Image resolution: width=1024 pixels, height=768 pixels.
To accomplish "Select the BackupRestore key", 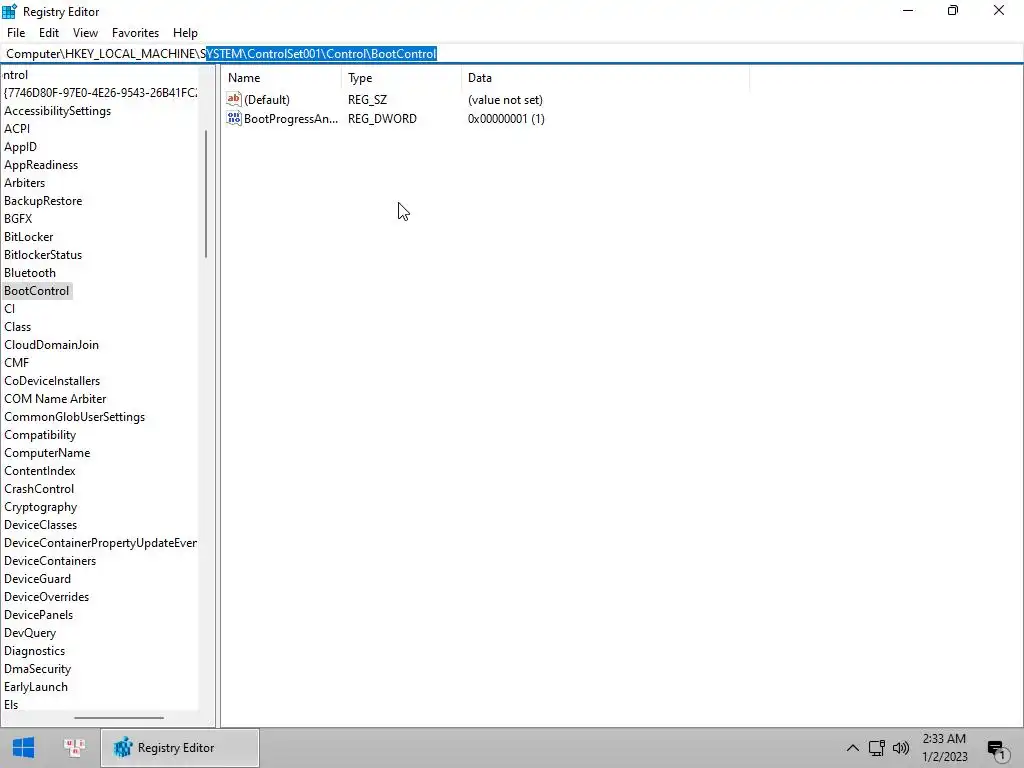I will tap(43, 201).
